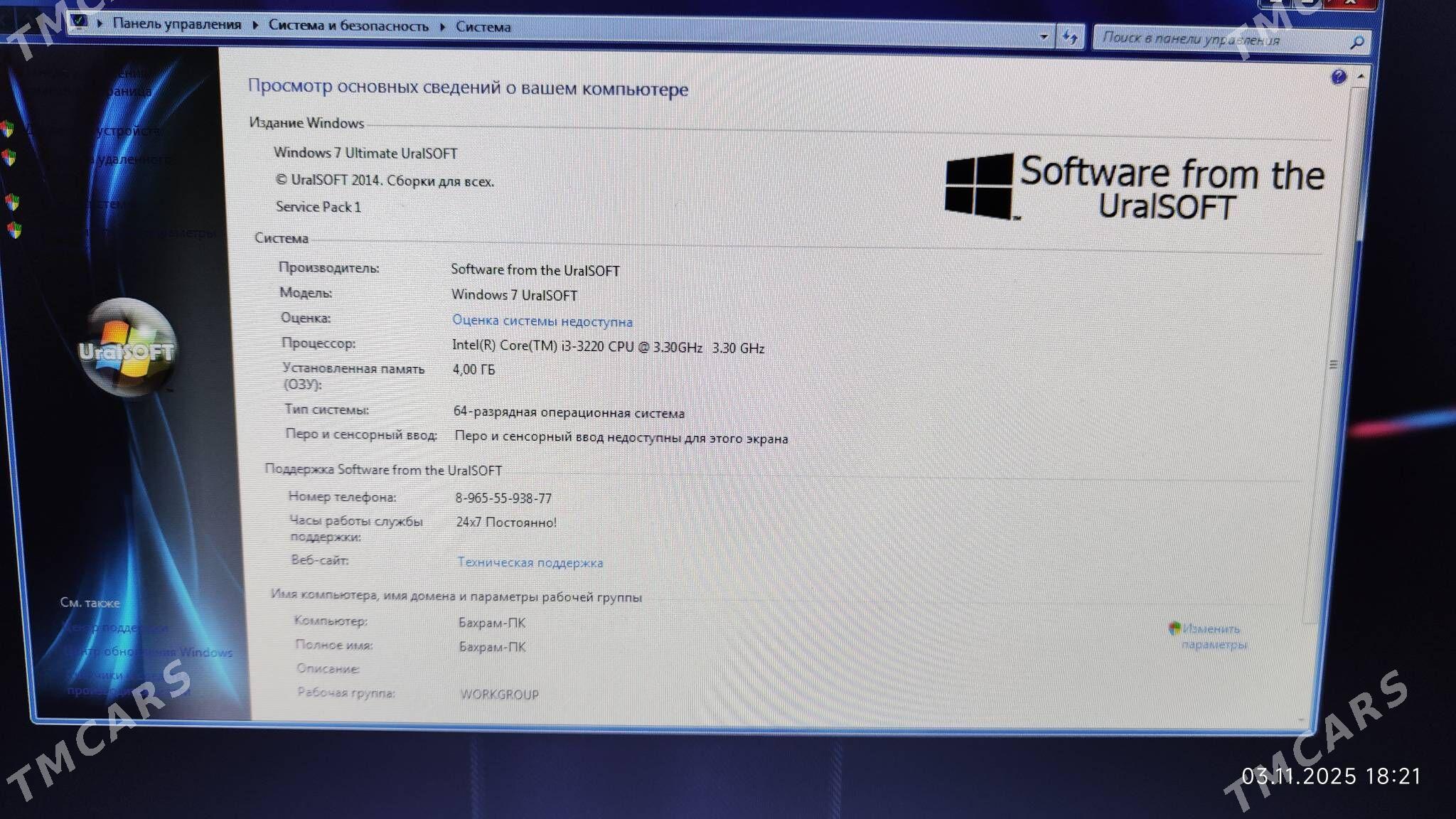Click the refresh arrows icon in address bar

coord(1070,36)
